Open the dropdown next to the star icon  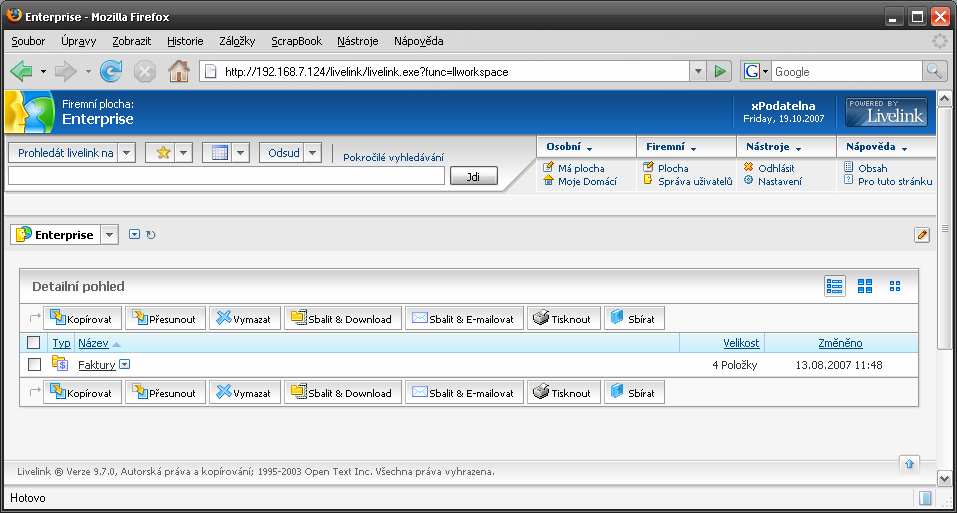(x=184, y=152)
